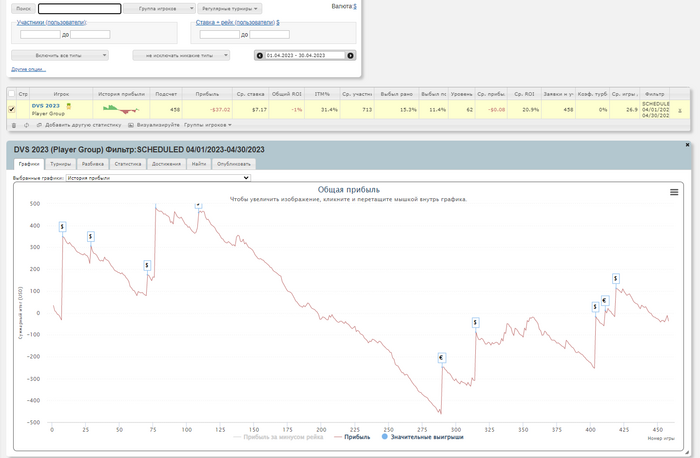Open the Достижения tab
Screen dimensions: 700x458
click(166, 164)
